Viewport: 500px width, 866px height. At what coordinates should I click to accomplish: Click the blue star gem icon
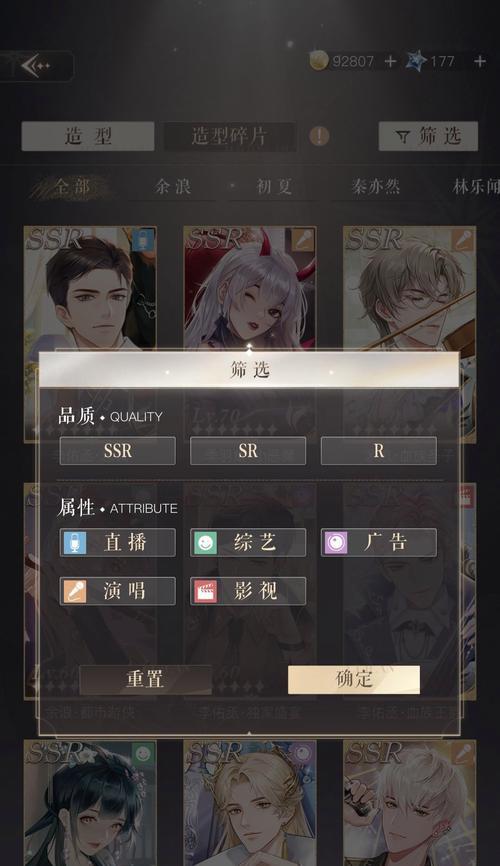(x=416, y=61)
